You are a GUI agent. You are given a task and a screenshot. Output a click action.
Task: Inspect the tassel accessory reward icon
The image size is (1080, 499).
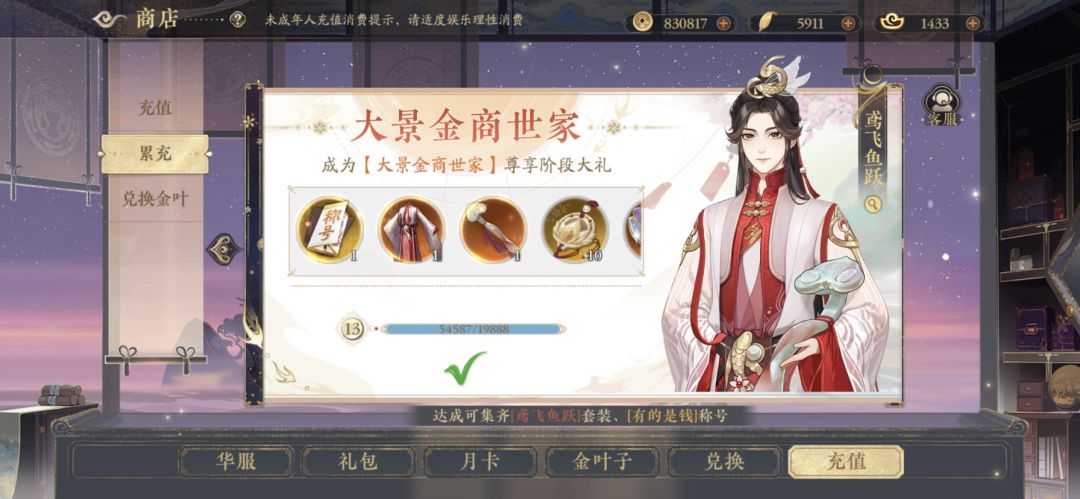pos(493,230)
